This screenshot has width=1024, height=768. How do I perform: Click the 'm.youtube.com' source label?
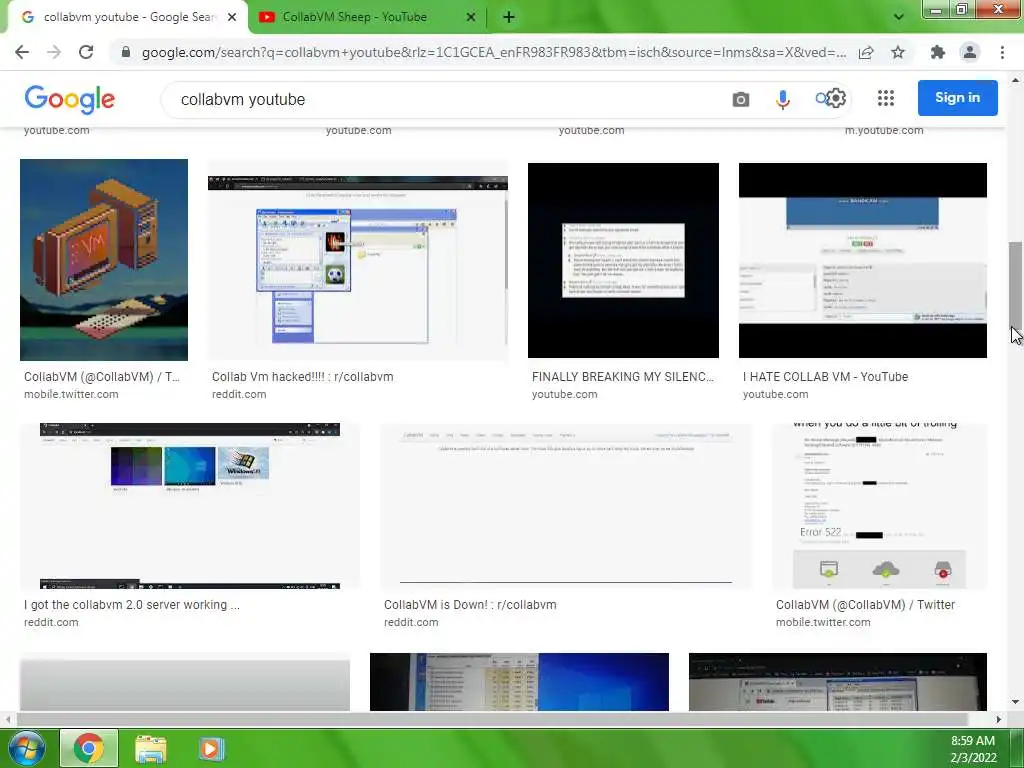click(x=884, y=131)
